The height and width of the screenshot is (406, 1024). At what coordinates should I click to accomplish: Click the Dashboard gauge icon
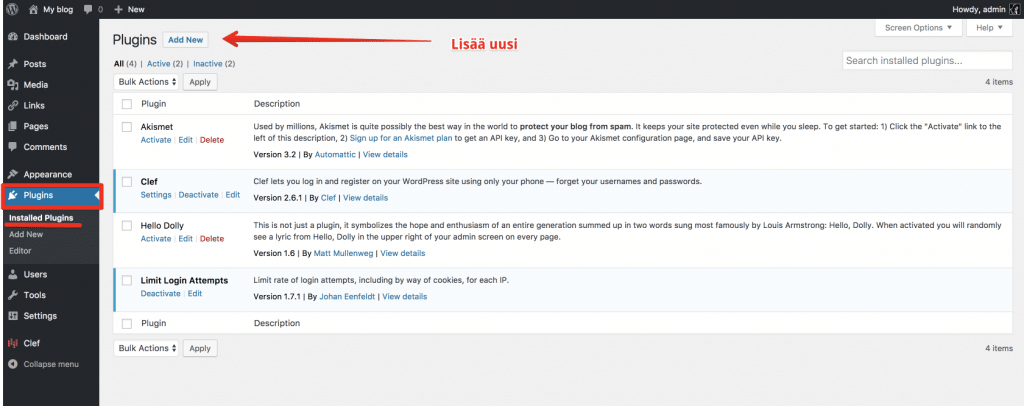[12, 37]
